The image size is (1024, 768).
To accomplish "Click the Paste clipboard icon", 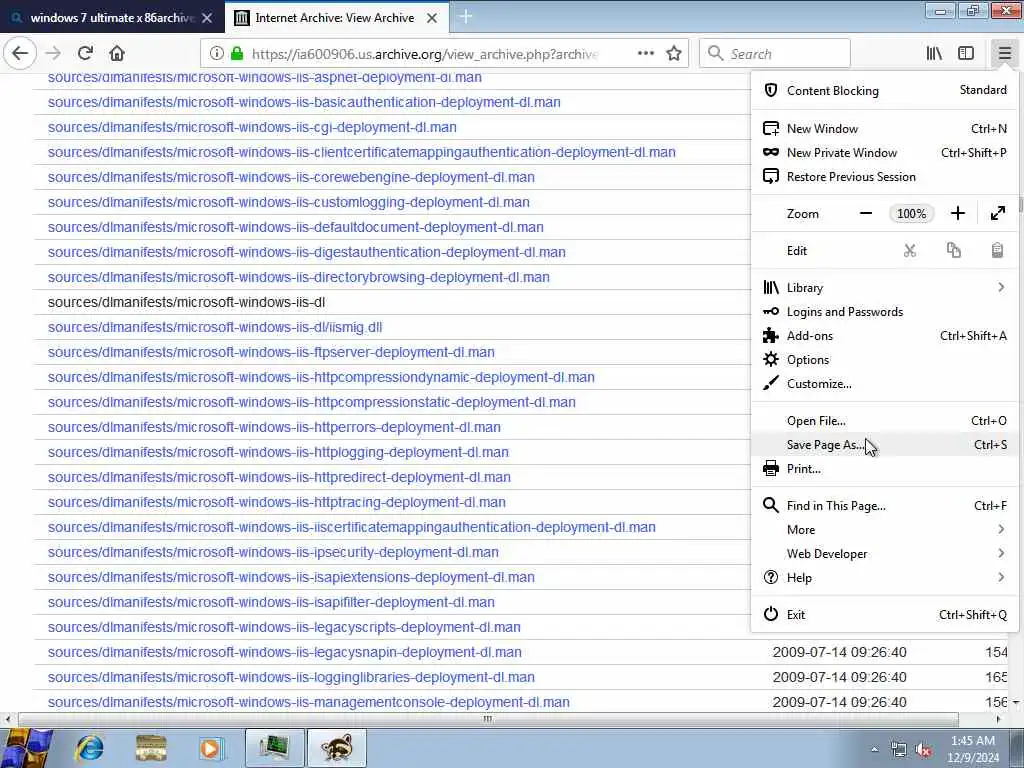I will 997,251.
